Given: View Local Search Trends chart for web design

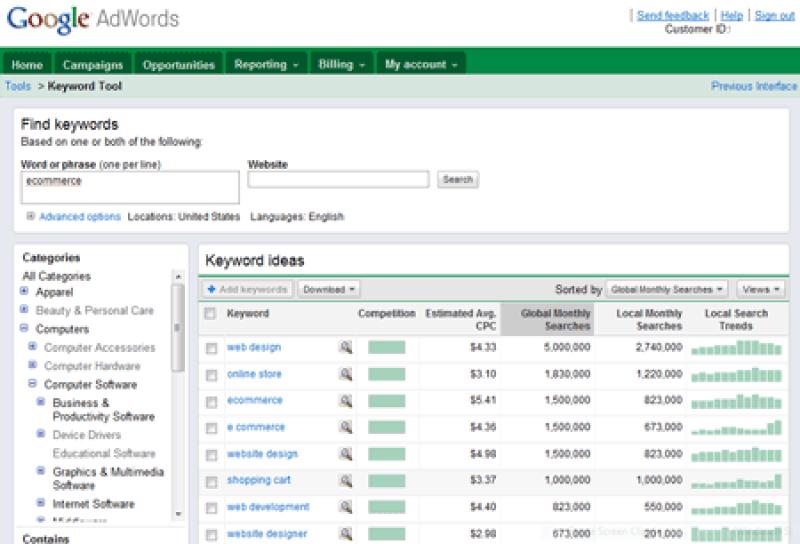Looking at the screenshot, I should 736,348.
